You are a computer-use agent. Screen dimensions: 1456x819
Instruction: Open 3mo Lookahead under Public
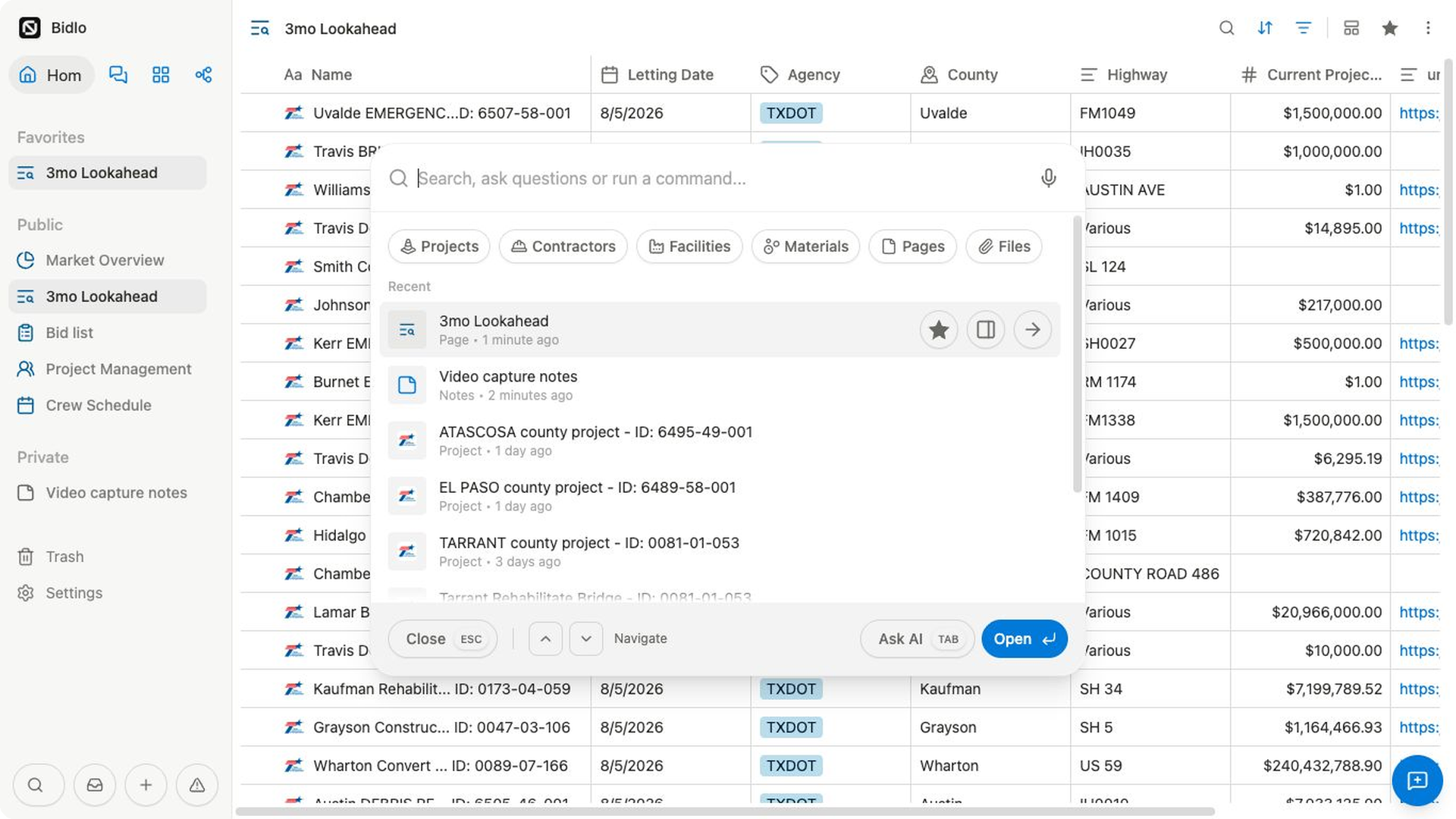[108, 297]
